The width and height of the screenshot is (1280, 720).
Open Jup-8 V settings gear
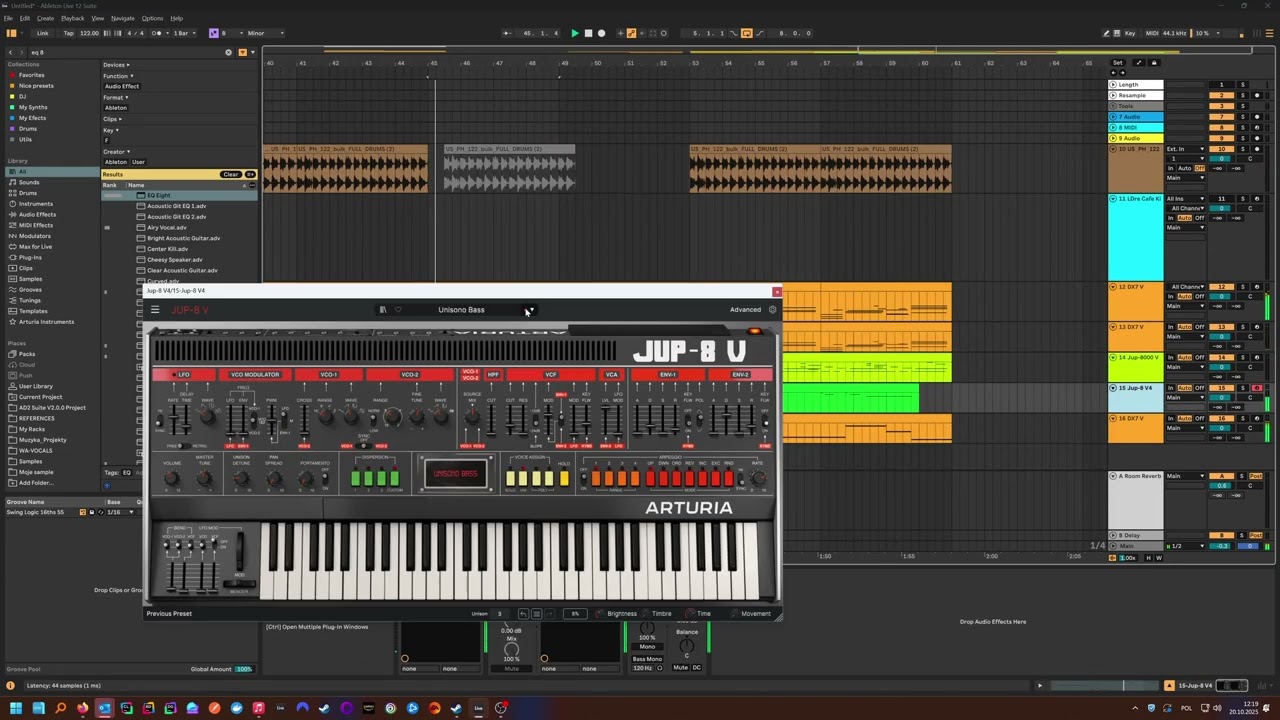pyautogui.click(x=772, y=310)
